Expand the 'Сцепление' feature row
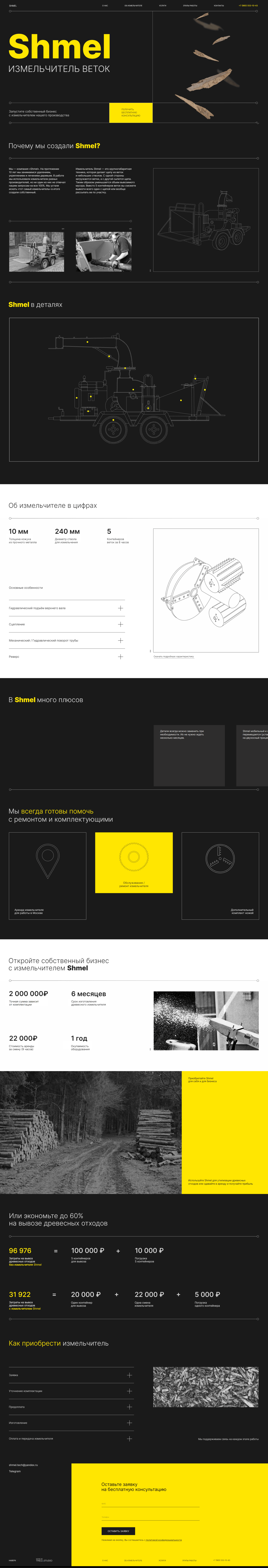The image size is (268, 1568). coord(67,624)
